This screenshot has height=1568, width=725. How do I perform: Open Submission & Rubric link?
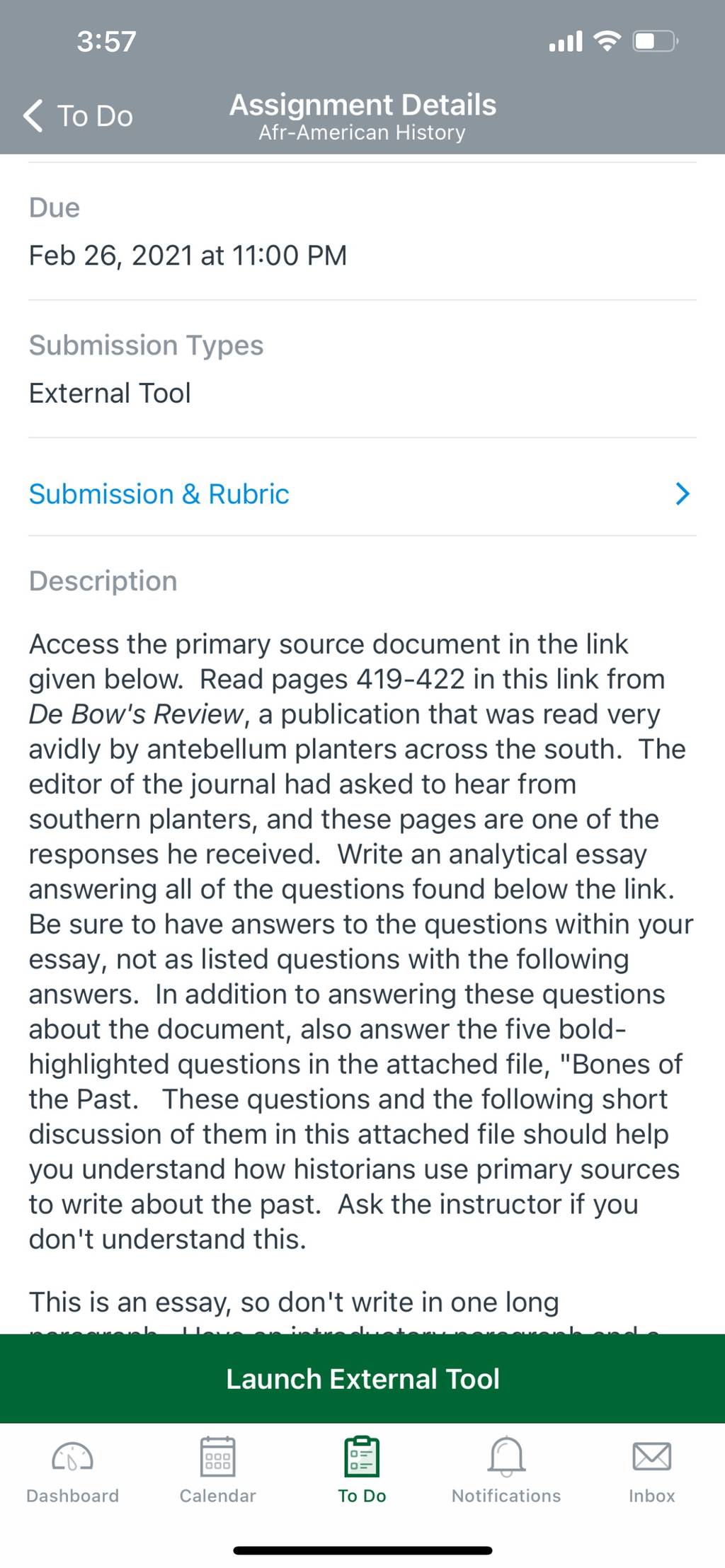pos(159,493)
